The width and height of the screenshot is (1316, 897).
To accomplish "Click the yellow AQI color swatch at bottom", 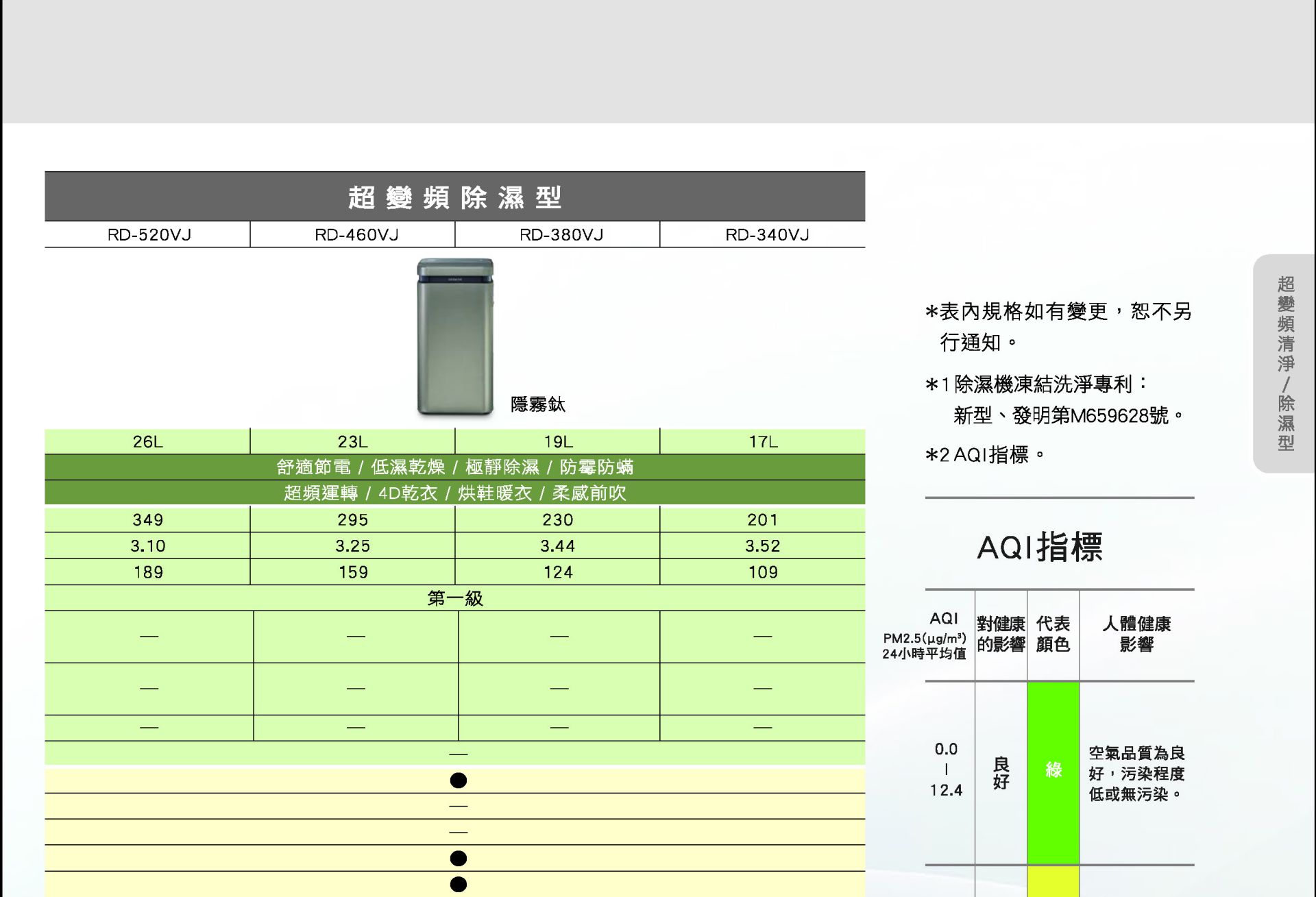I will (x=1053, y=883).
